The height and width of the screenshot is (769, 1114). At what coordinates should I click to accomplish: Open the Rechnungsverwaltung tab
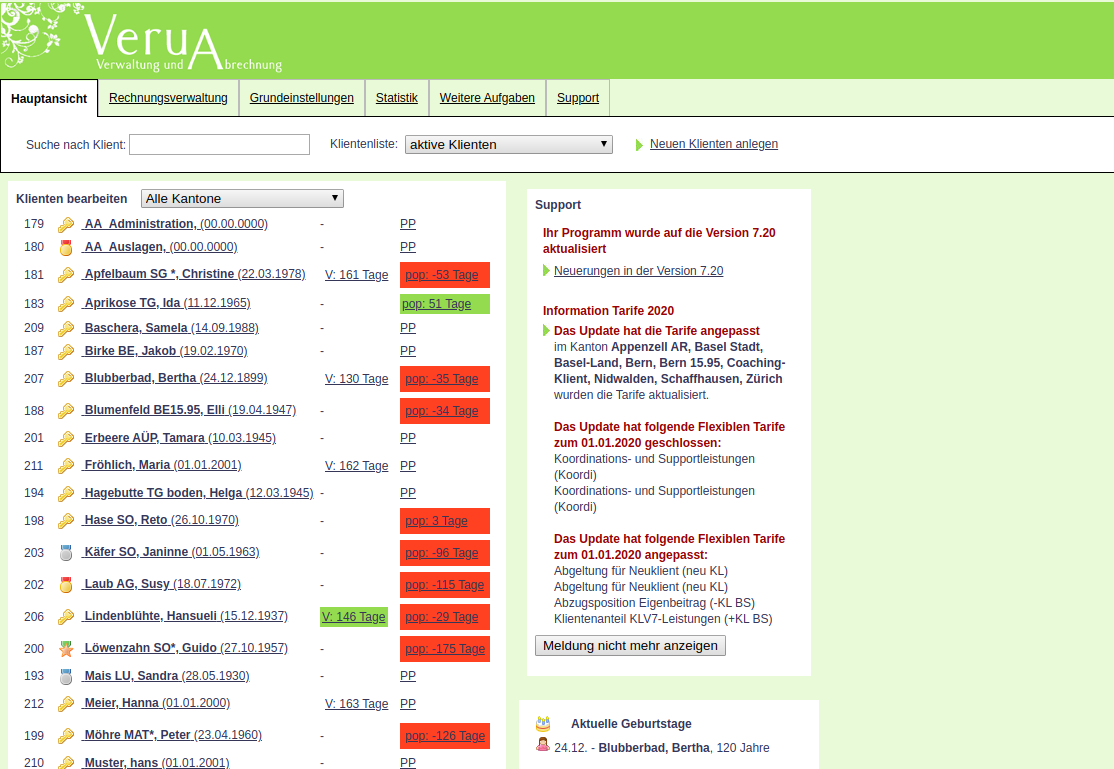click(x=168, y=98)
